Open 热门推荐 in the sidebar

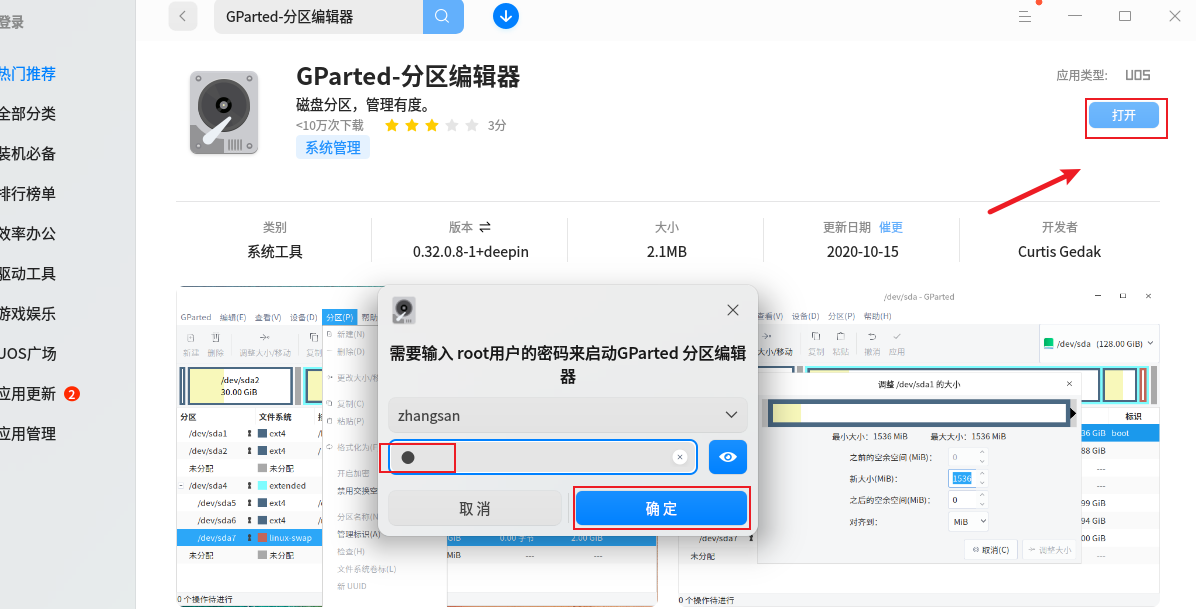point(27,74)
